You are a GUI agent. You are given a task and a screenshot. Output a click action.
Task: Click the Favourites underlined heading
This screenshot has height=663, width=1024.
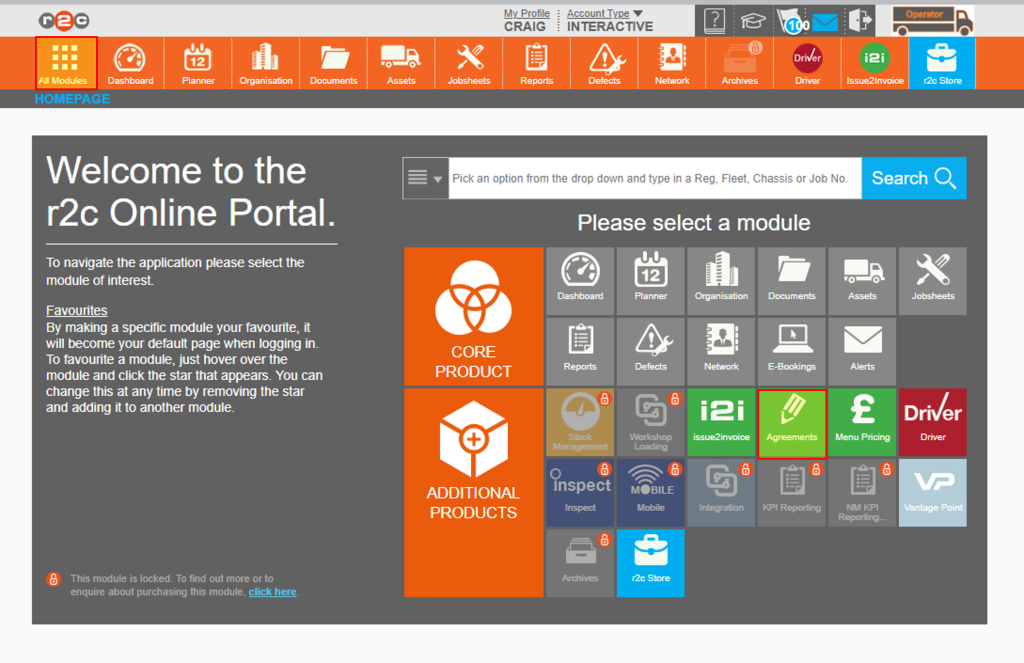[76, 311]
